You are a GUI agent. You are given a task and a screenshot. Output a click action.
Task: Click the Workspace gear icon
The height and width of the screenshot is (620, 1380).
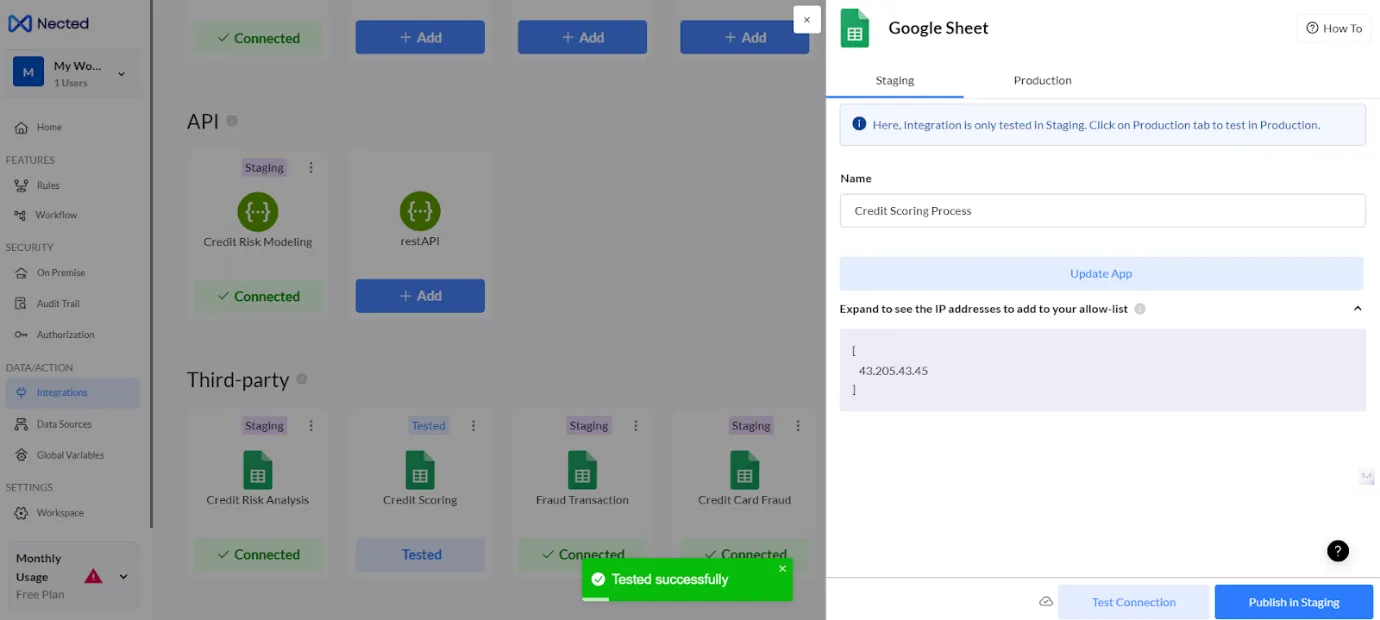pos(21,513)
